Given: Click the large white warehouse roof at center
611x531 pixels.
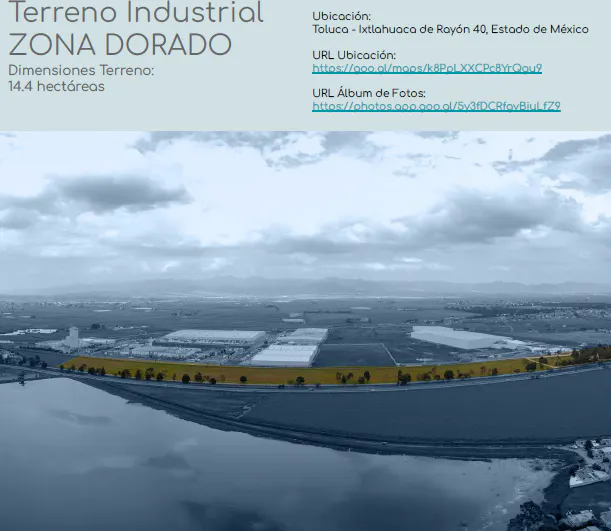Looking at the screenshot, I should 284,355.
